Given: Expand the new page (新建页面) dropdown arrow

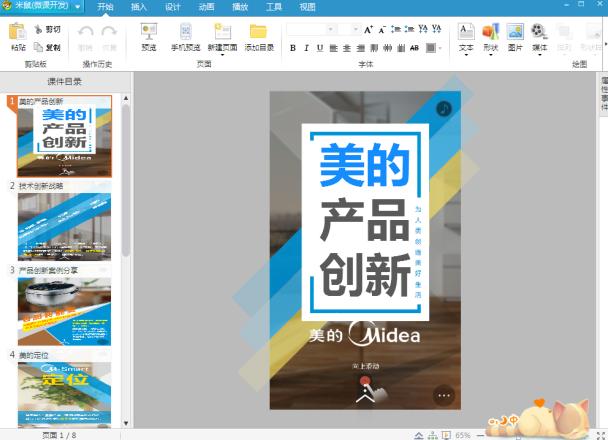Looking at the screenshot, I should pos(223,55).
